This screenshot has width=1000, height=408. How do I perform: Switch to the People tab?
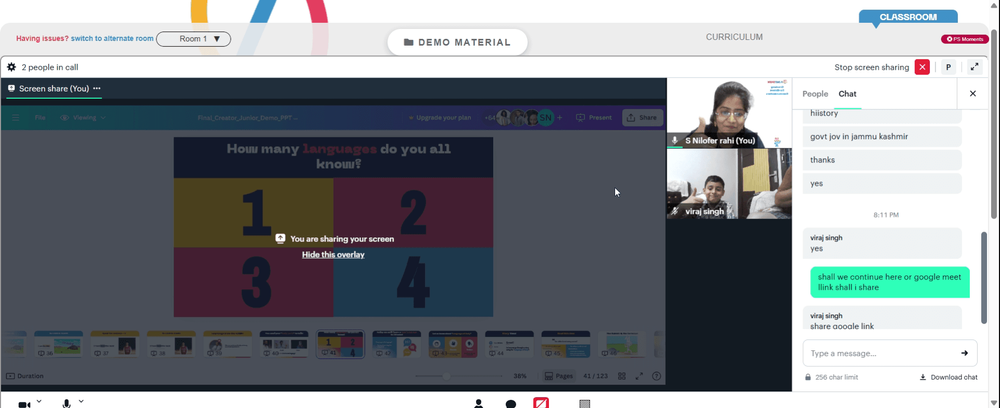coord(815,94)
